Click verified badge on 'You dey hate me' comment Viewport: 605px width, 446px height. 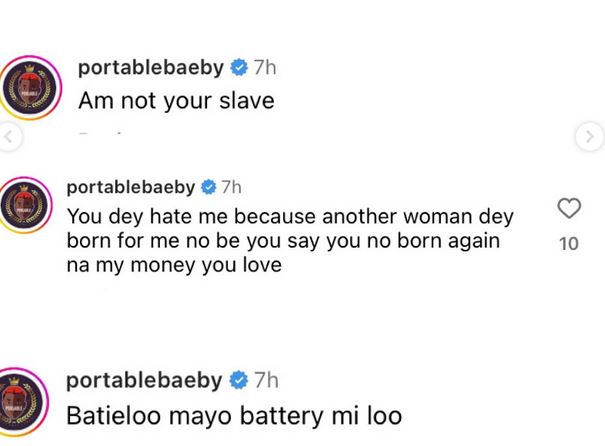pyautogui.click(x=209, y=188)
